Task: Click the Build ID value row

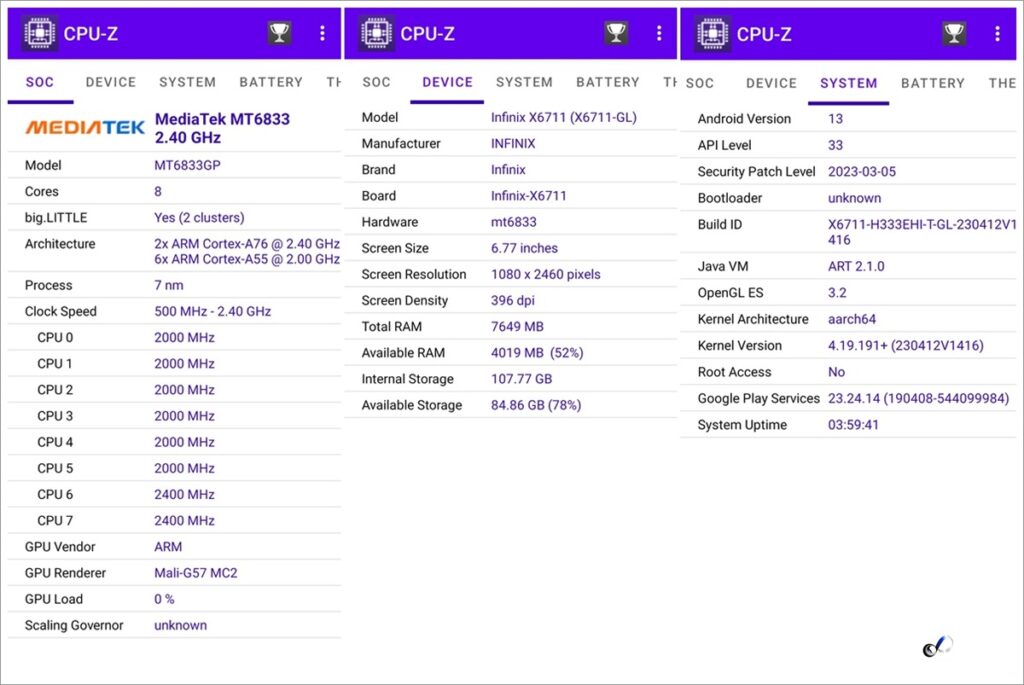Action: [921, 232]
